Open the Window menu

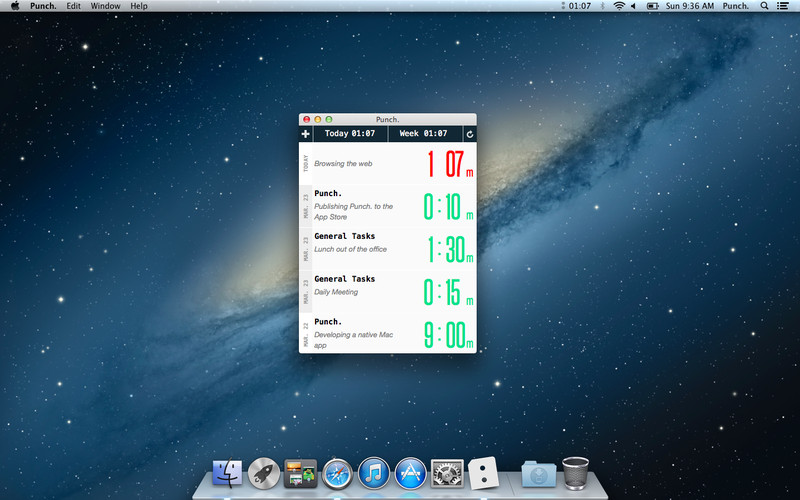[x=105, y=6]
